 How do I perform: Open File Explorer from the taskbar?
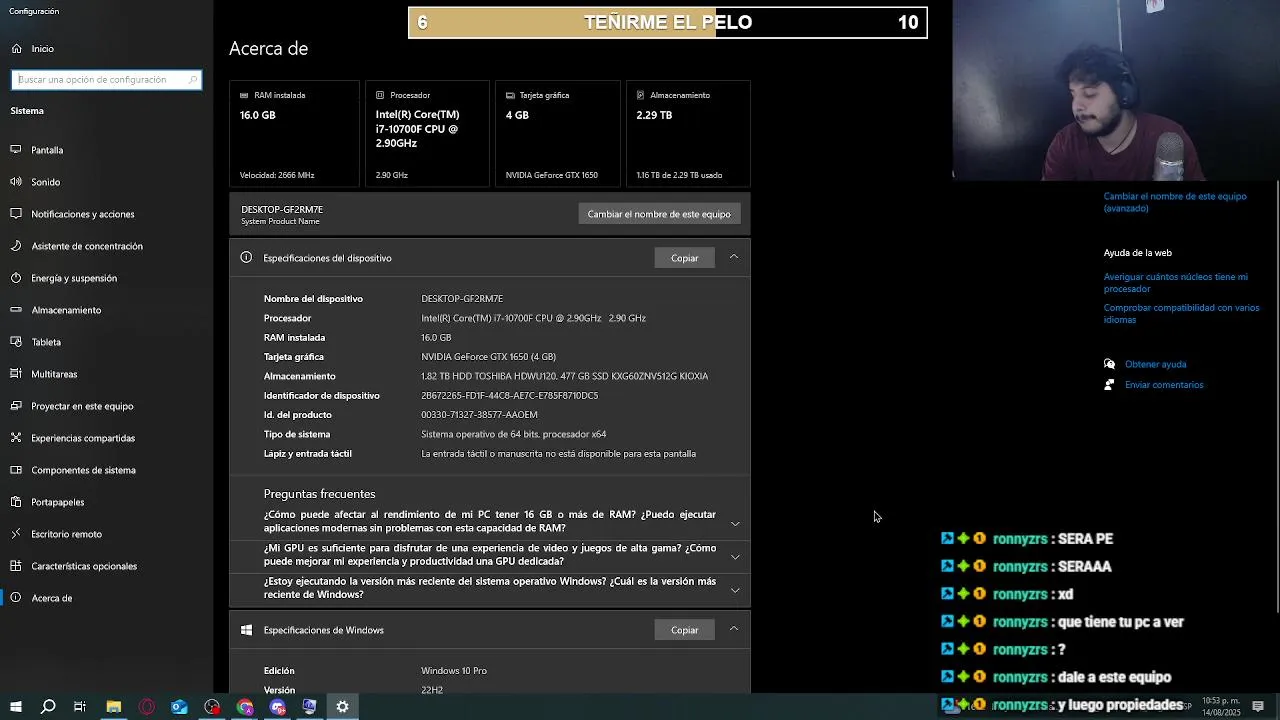114,707
